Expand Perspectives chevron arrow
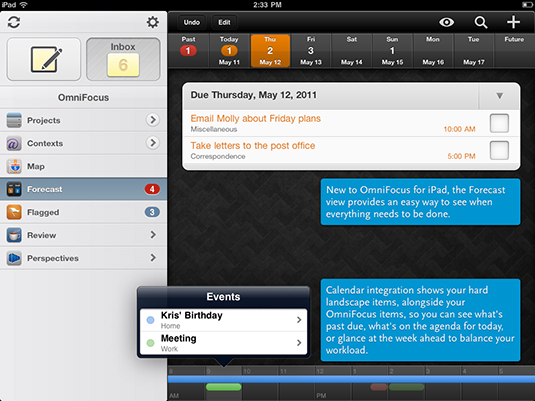The width and height of the screenshot is (535, 401). [x=153, y=257]
